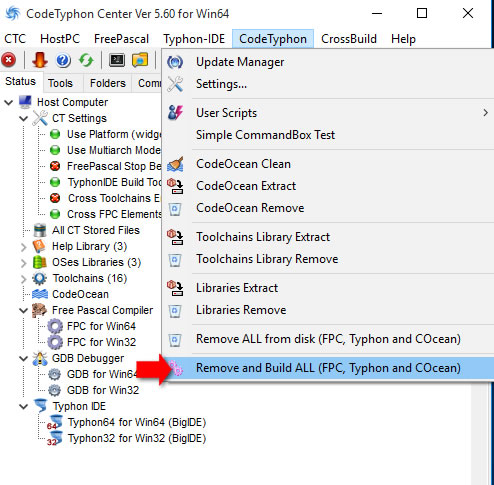Click the folder toolbar icon
494x485 pixels.
[x=140, y=60]
